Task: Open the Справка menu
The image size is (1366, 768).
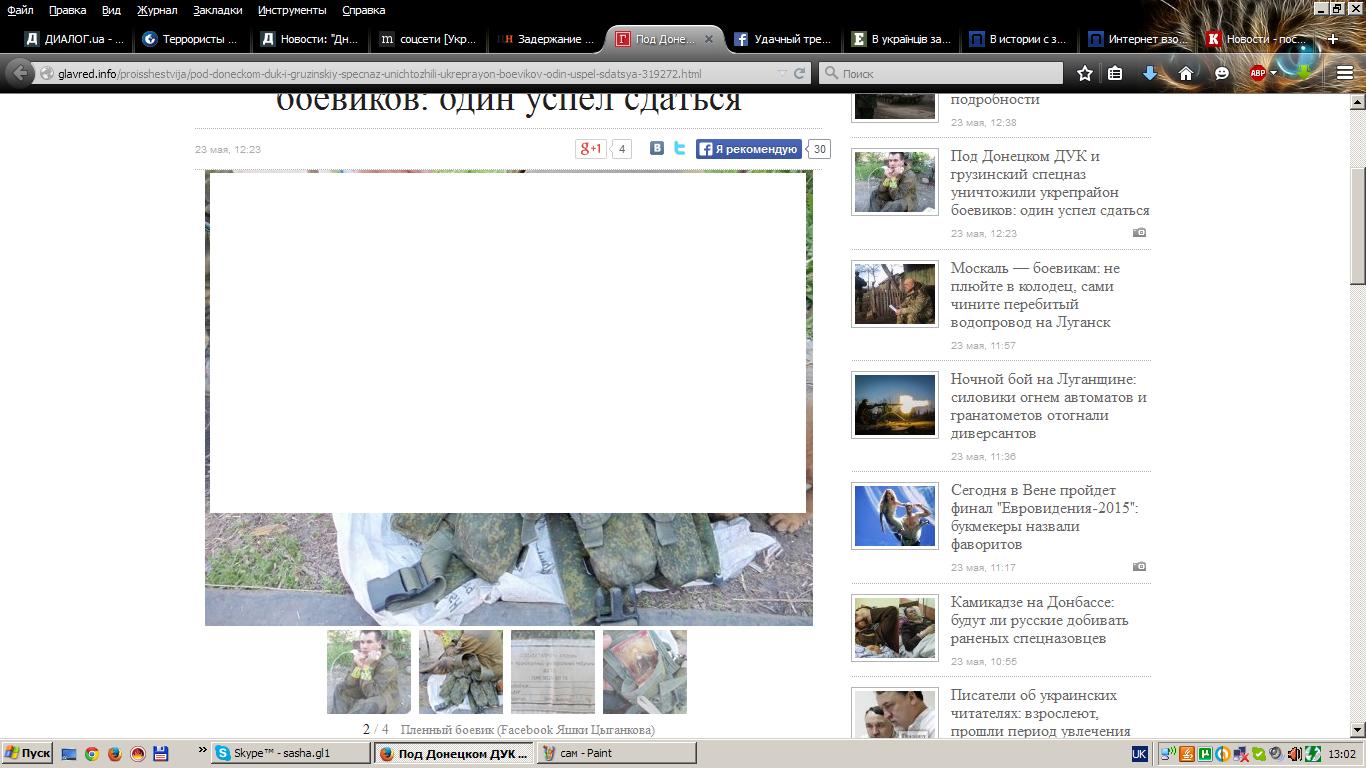Action: point(363,10)
